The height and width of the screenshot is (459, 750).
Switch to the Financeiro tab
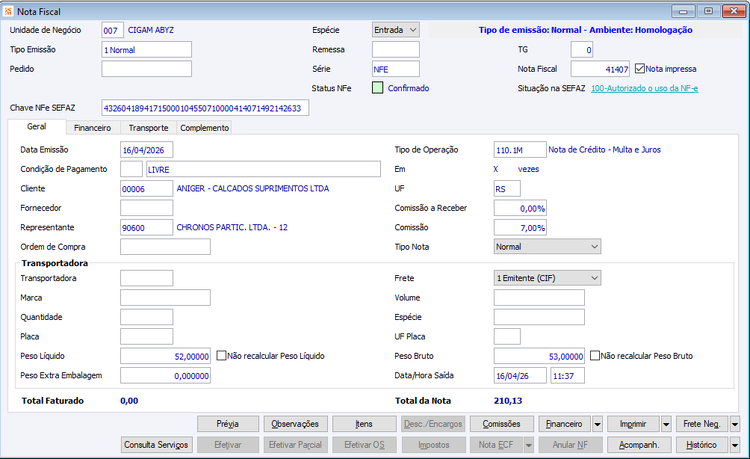[x=92, y=128]
